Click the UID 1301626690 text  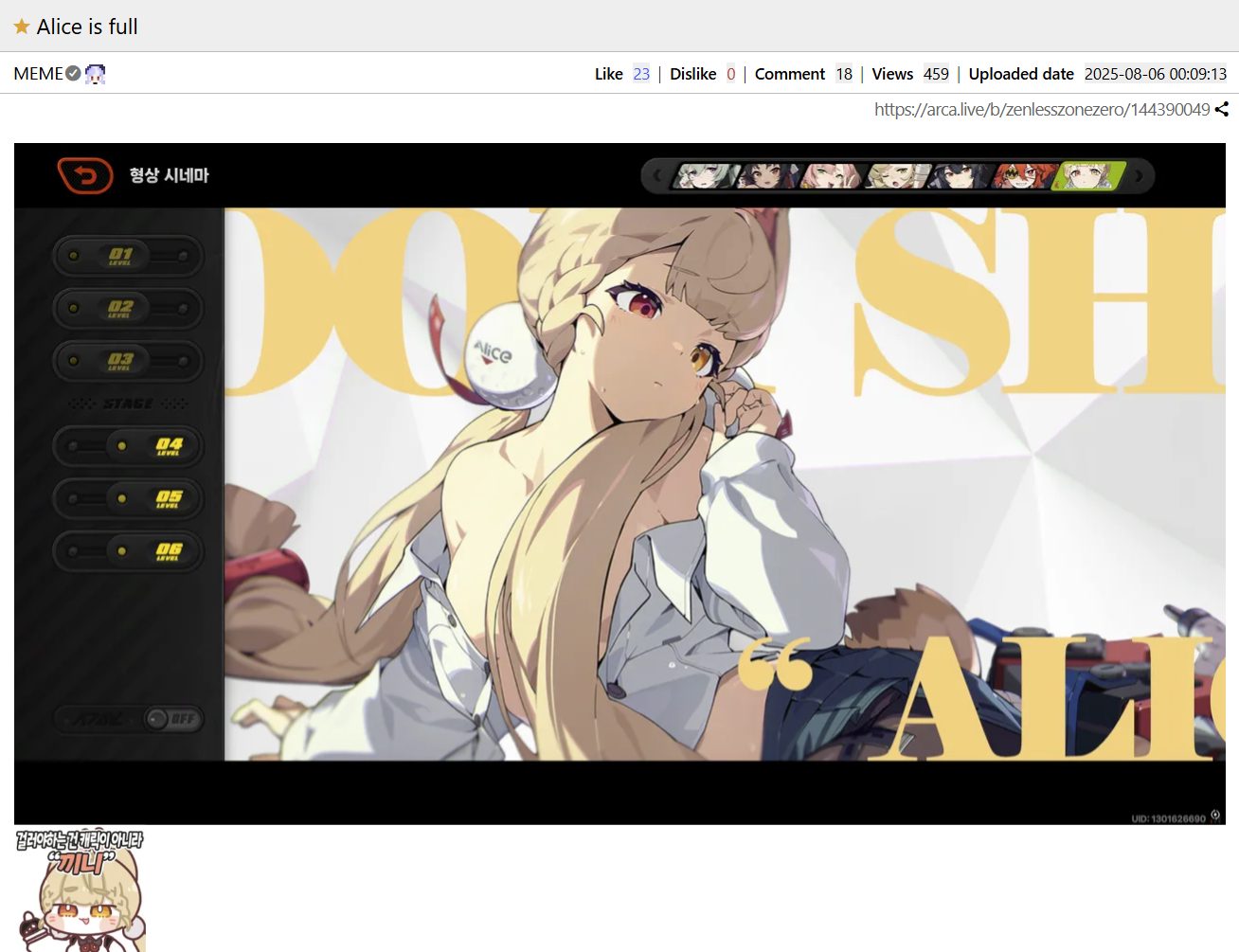pyautogui.click(x=1168, y=818)
